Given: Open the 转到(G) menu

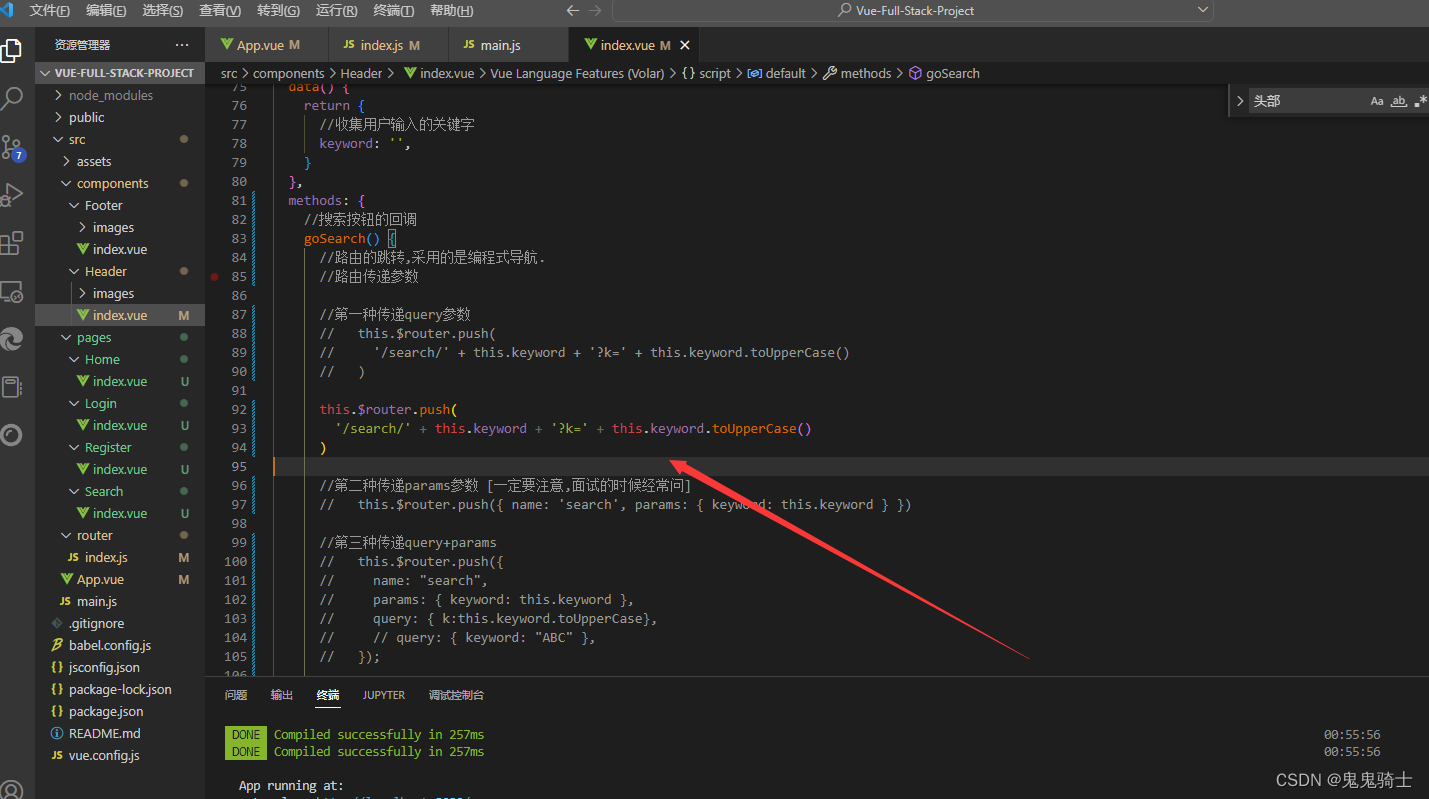Looking at the screenshot, I should (278, 11).
